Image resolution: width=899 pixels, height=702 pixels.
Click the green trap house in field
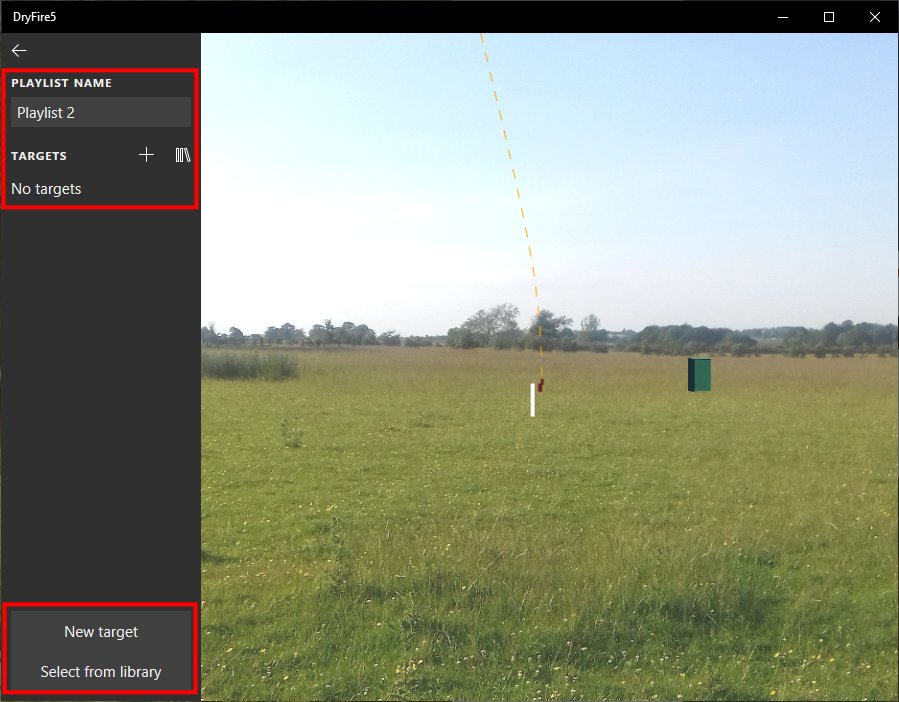[x=699, y=375]
